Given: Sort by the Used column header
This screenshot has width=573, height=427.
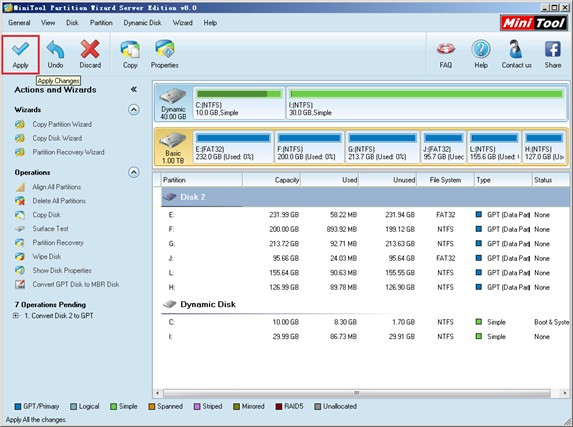Looking at the screenshot, I should 330,180.
